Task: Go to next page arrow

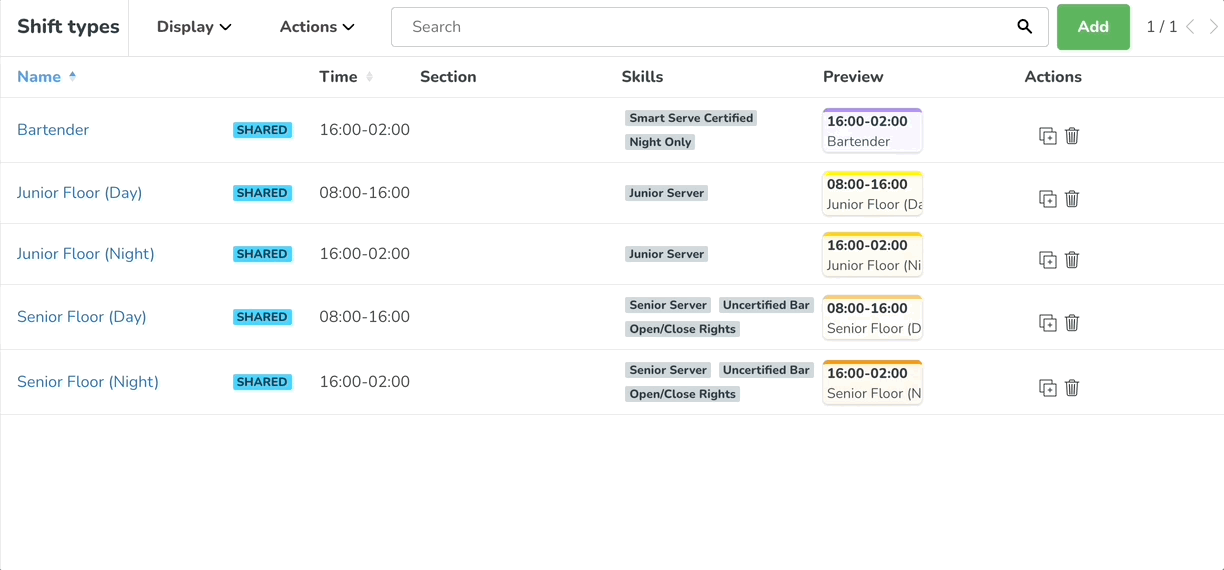Action: tap(1213, 27)
